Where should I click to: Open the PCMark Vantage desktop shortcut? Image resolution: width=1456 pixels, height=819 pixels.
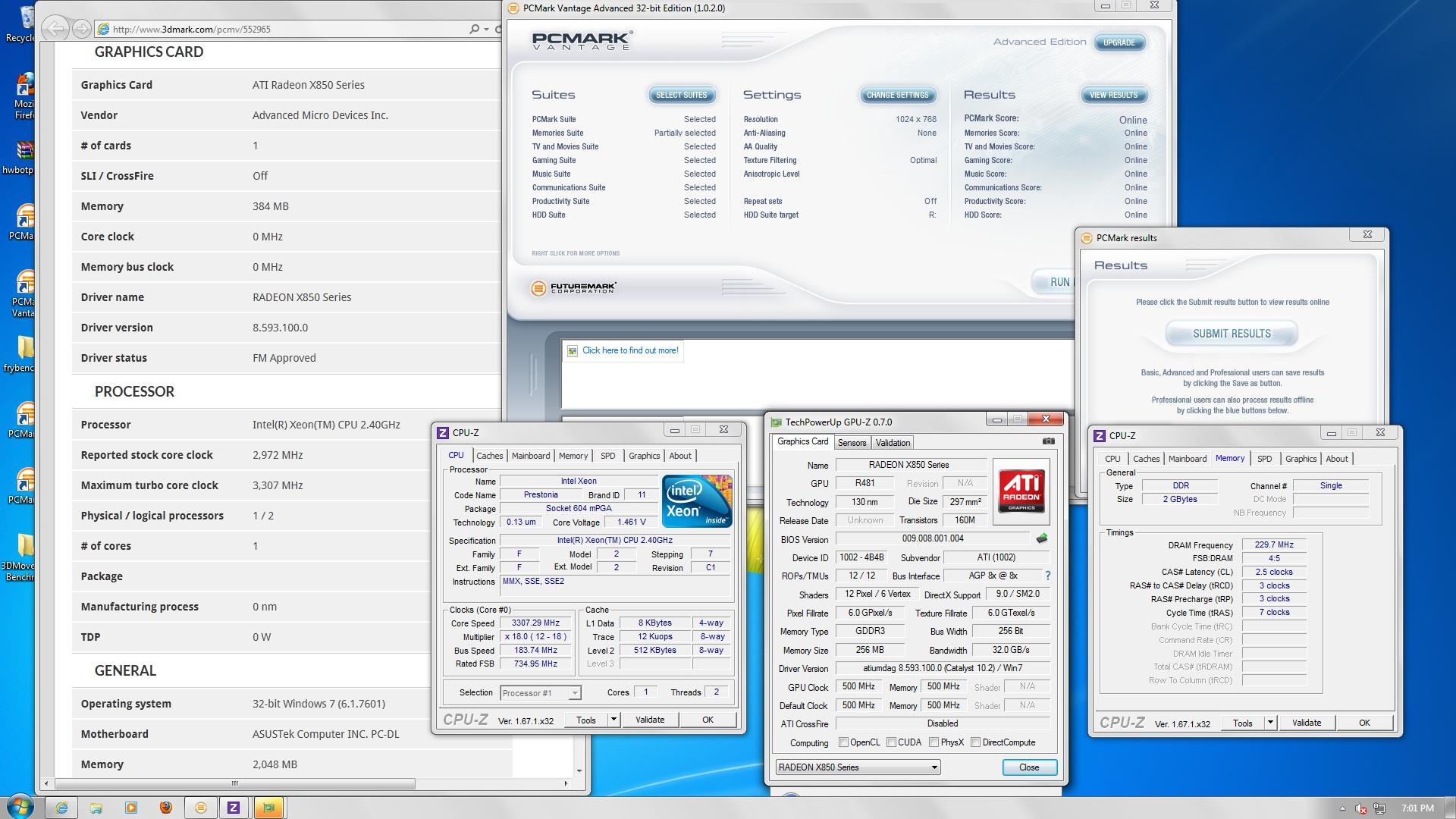click(x=23, y=293)
